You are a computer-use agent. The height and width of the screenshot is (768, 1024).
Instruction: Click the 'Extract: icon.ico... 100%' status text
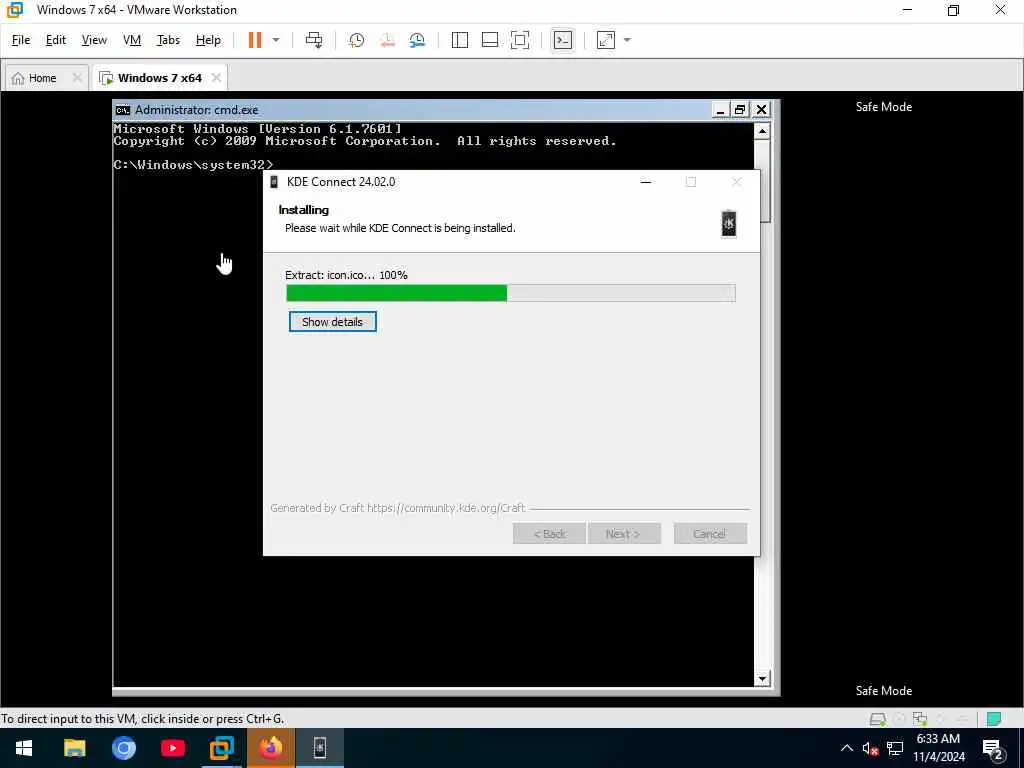pyautogui.click(x=346, y=275)
